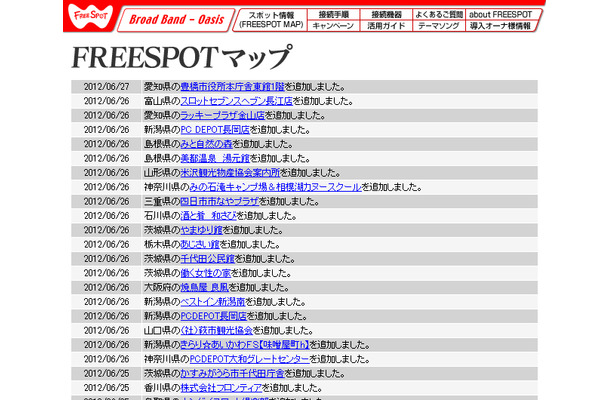Image resolution: width=610 pixels, height=400 pixels.
Task: Select the 接続手順 menu item
Action: (x=333, y=14)
